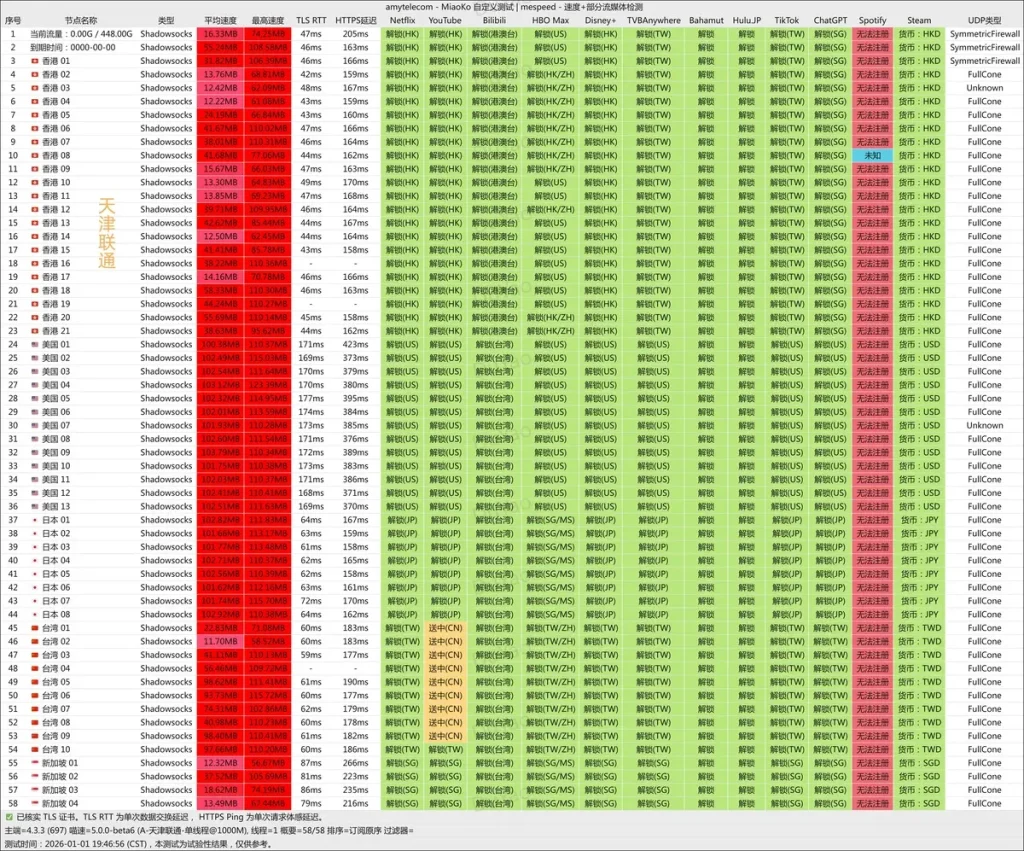Select the Netflix column header
Viewport: 1024px width, 851px height.
click(x=403, y=20)
